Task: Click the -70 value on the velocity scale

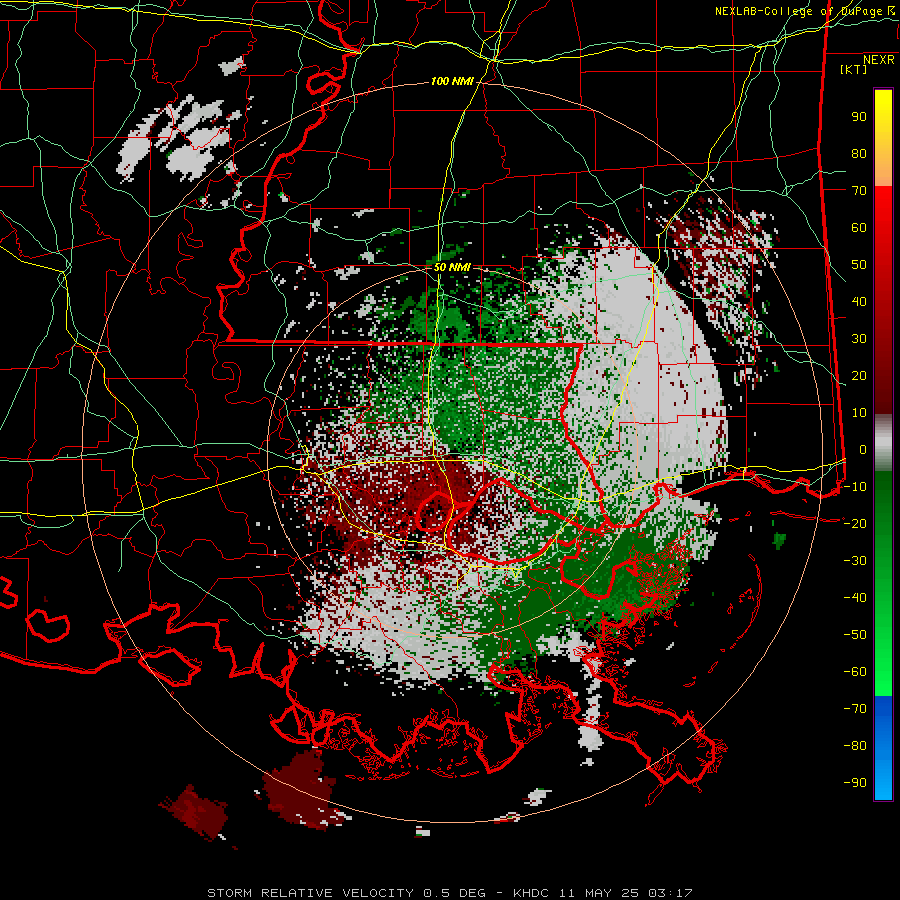Action: 855,709
